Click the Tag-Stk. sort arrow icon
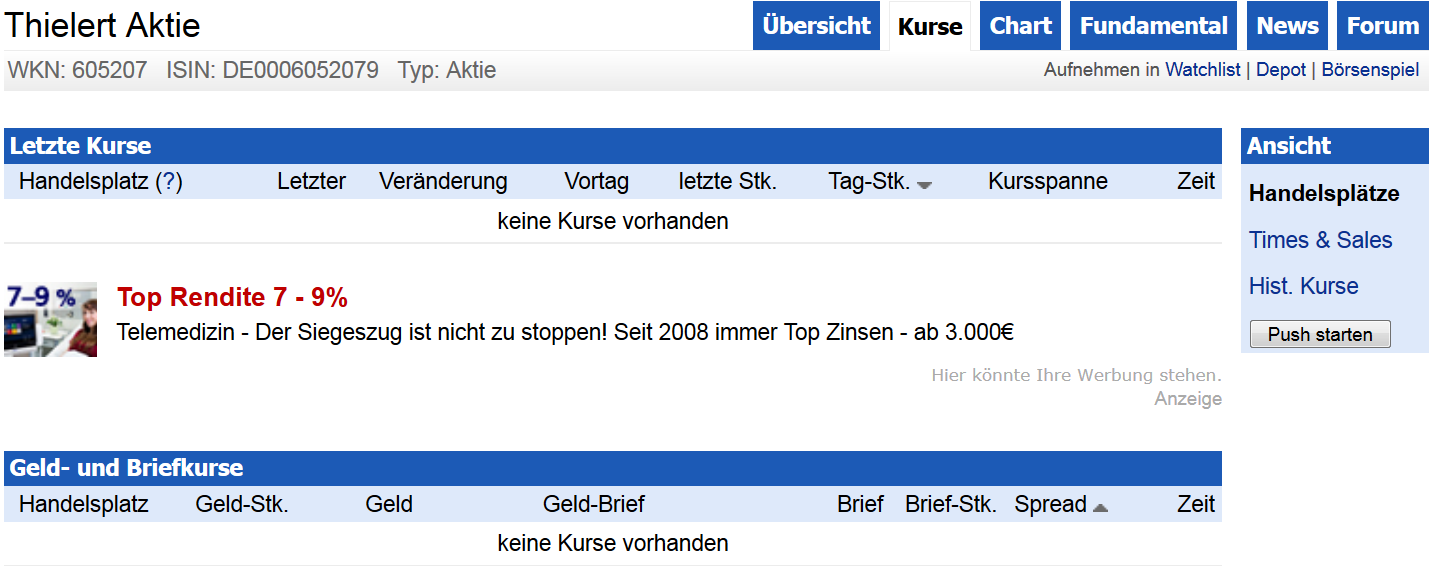 tap(924, 185)
